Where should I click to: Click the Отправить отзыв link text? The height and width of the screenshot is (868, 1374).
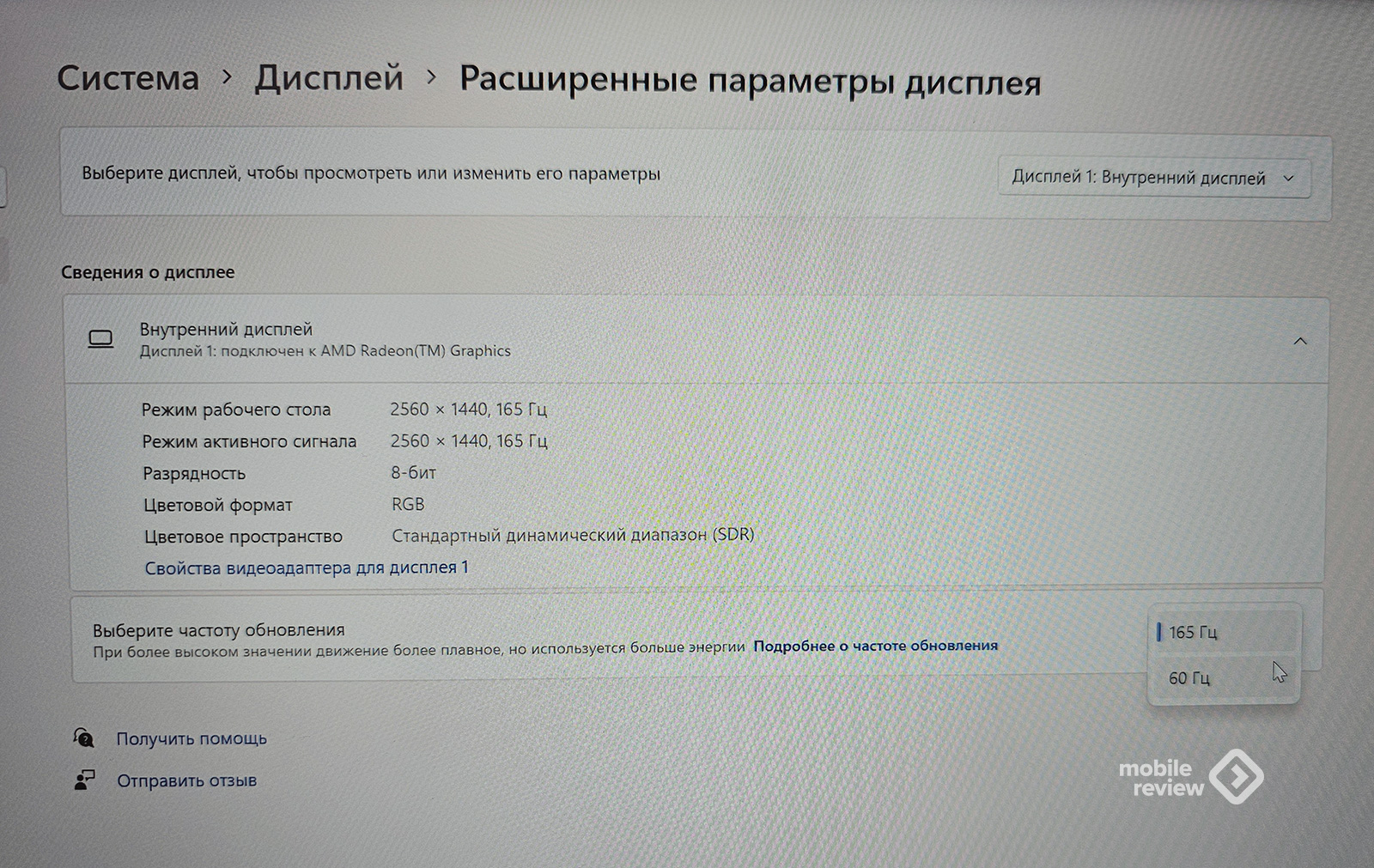point(187,780)
